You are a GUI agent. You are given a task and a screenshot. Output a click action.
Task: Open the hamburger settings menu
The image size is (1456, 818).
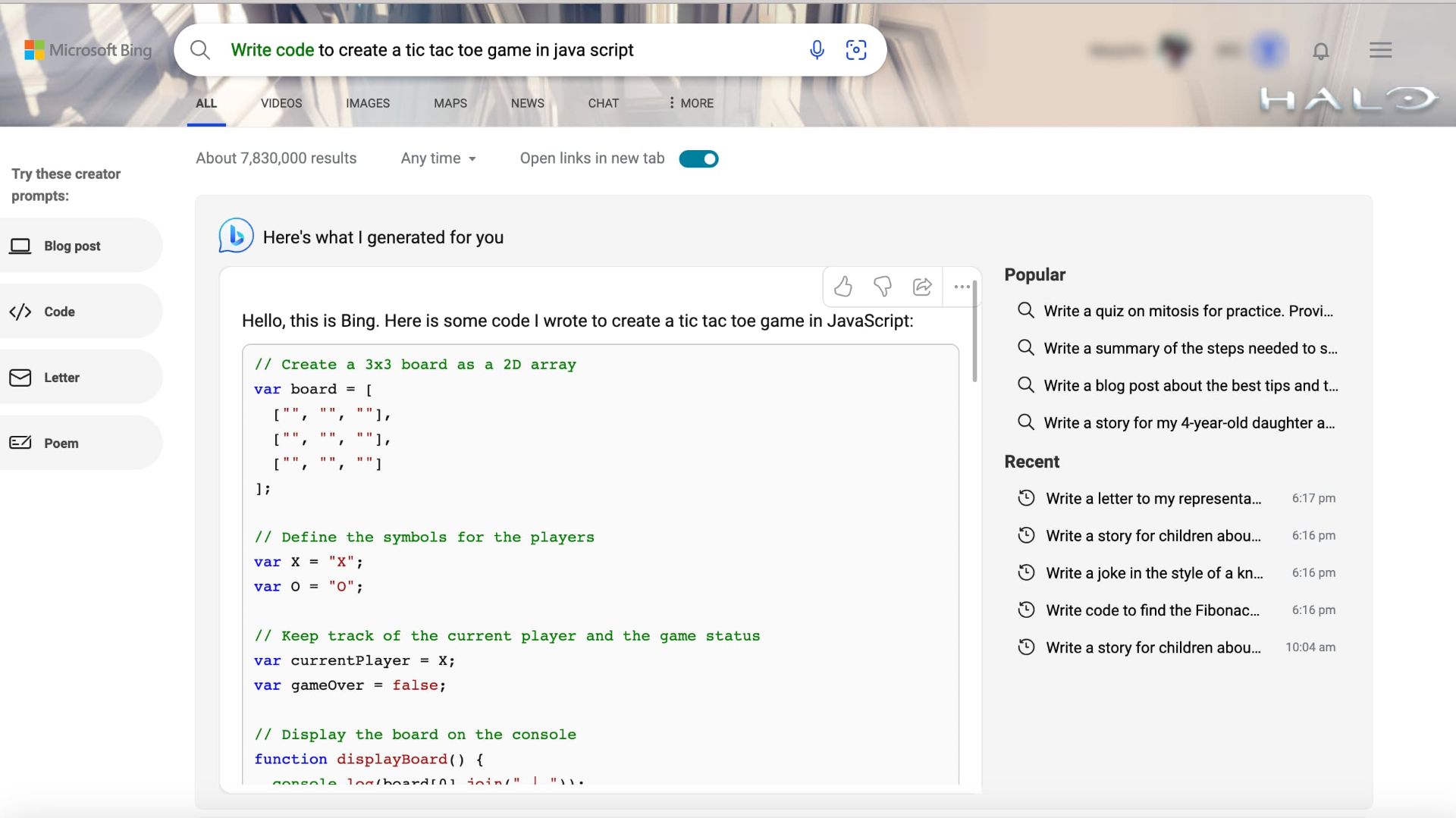1380,50
